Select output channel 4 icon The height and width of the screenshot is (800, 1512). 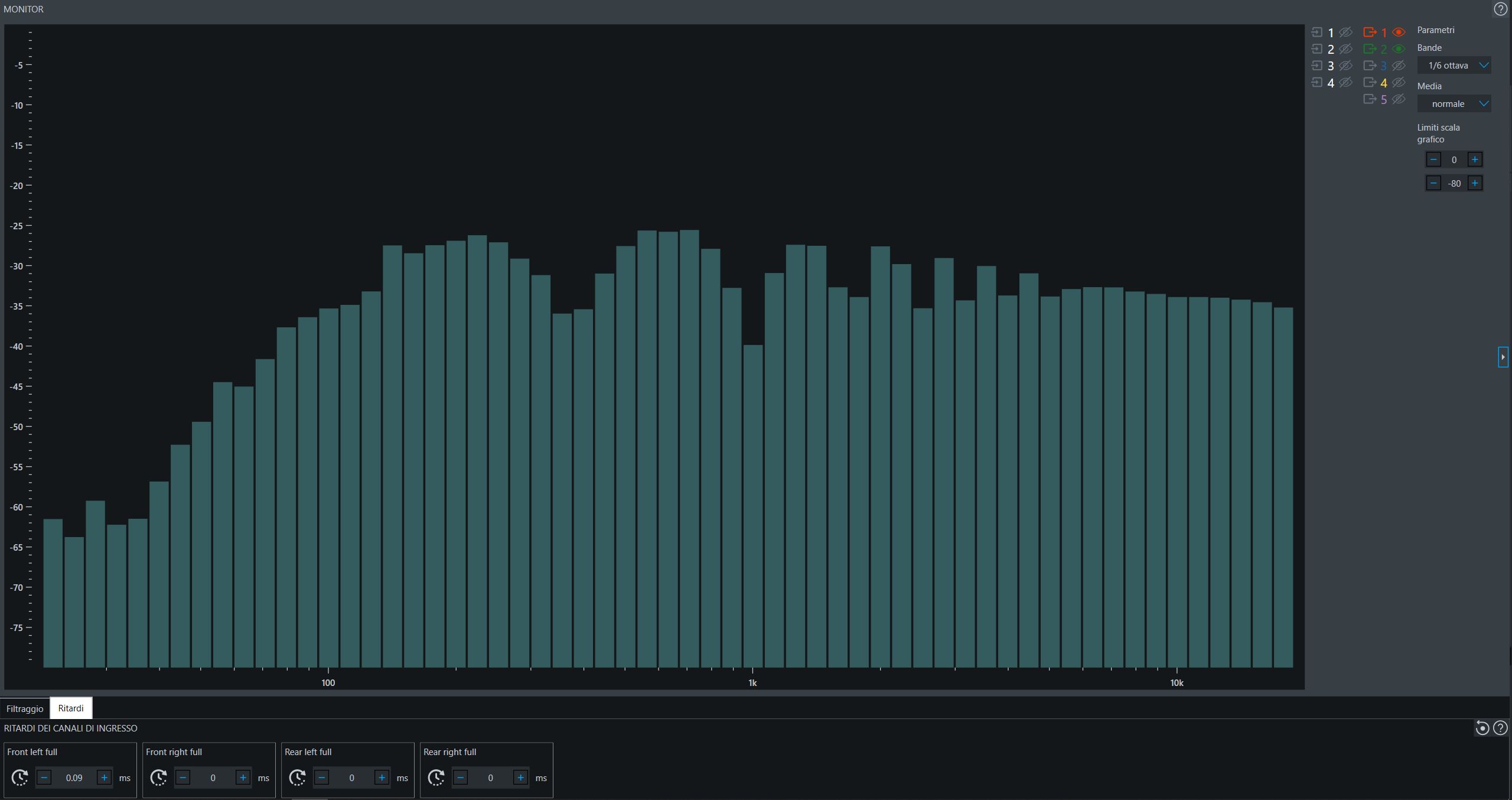click(x=1370, y=82)
